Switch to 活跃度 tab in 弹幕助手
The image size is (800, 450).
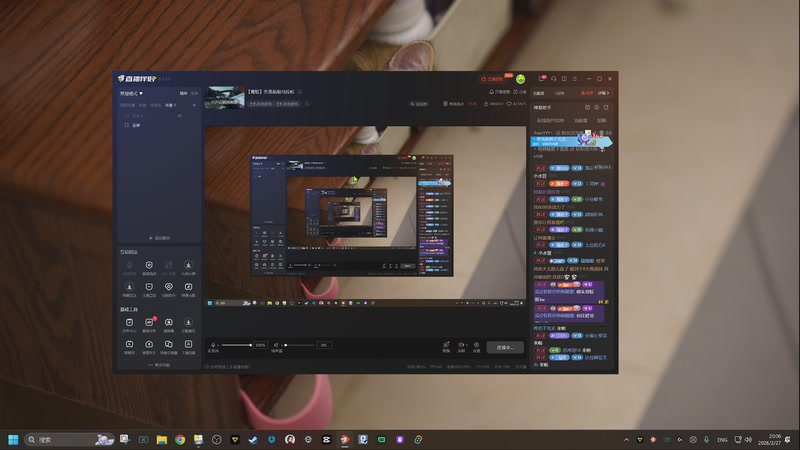coord(581,120)
